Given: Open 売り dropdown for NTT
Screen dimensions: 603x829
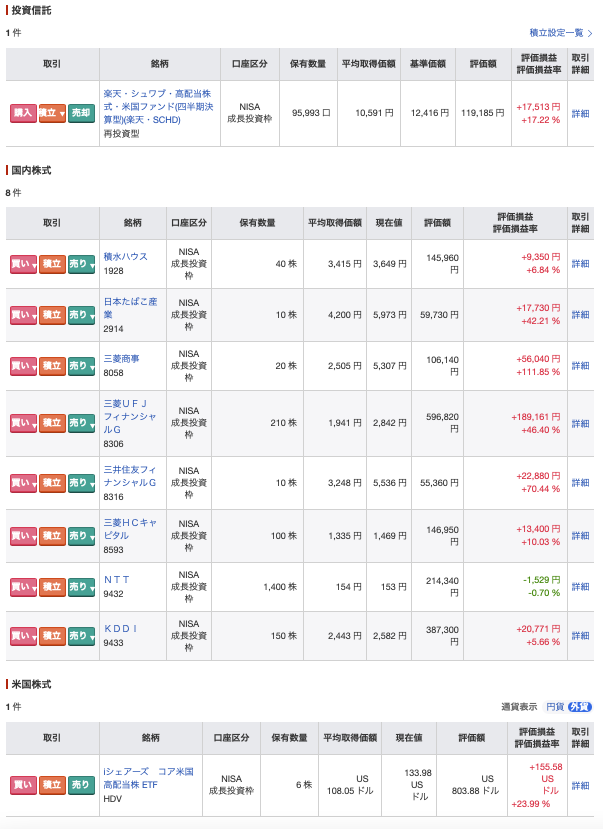Looking at the screenshot, I should (81, 587).
